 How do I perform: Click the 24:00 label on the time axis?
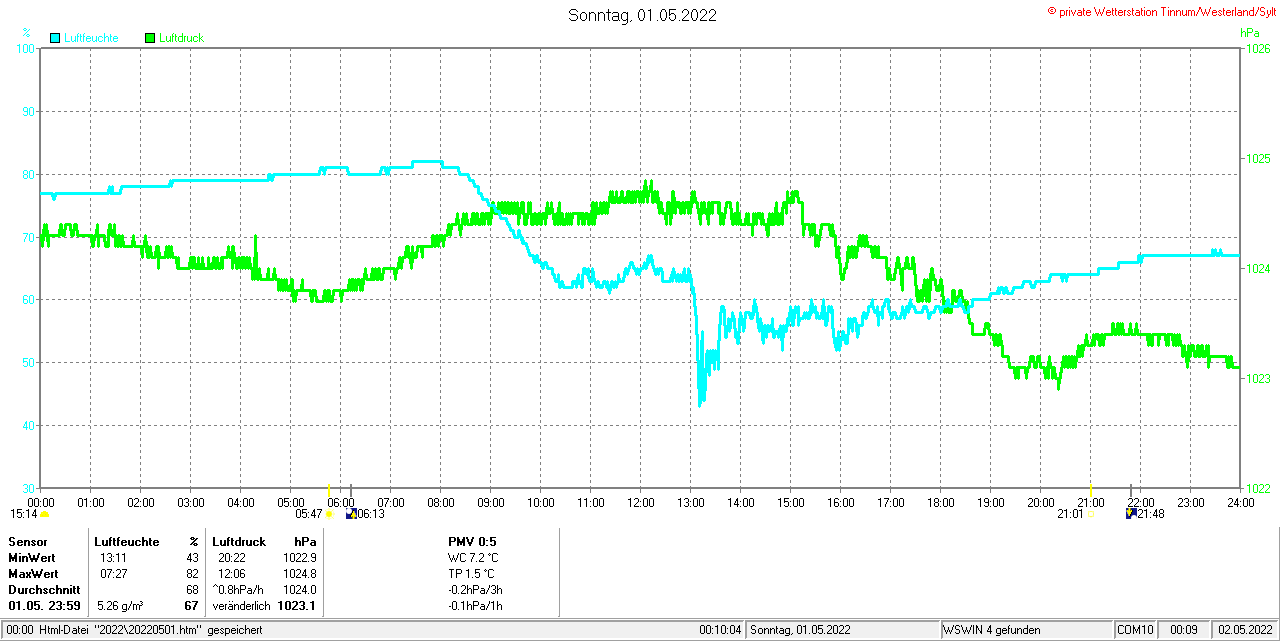[1241, 502]
